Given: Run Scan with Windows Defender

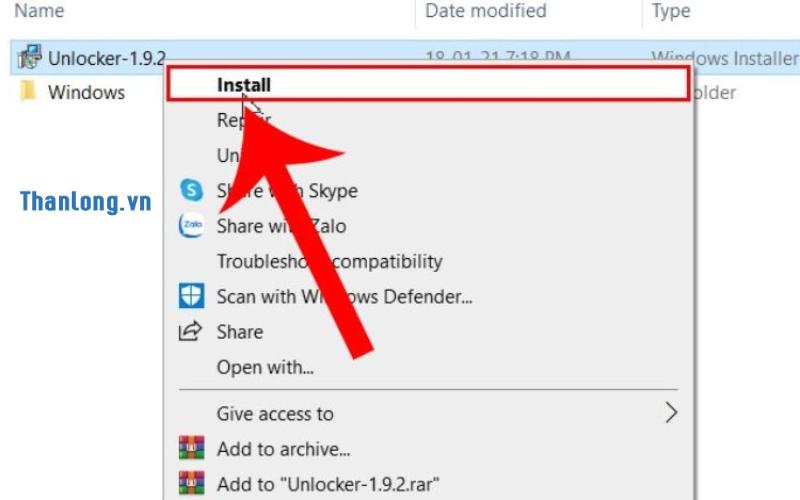Looking at the screenshot, I should click(x=344, y=296).
